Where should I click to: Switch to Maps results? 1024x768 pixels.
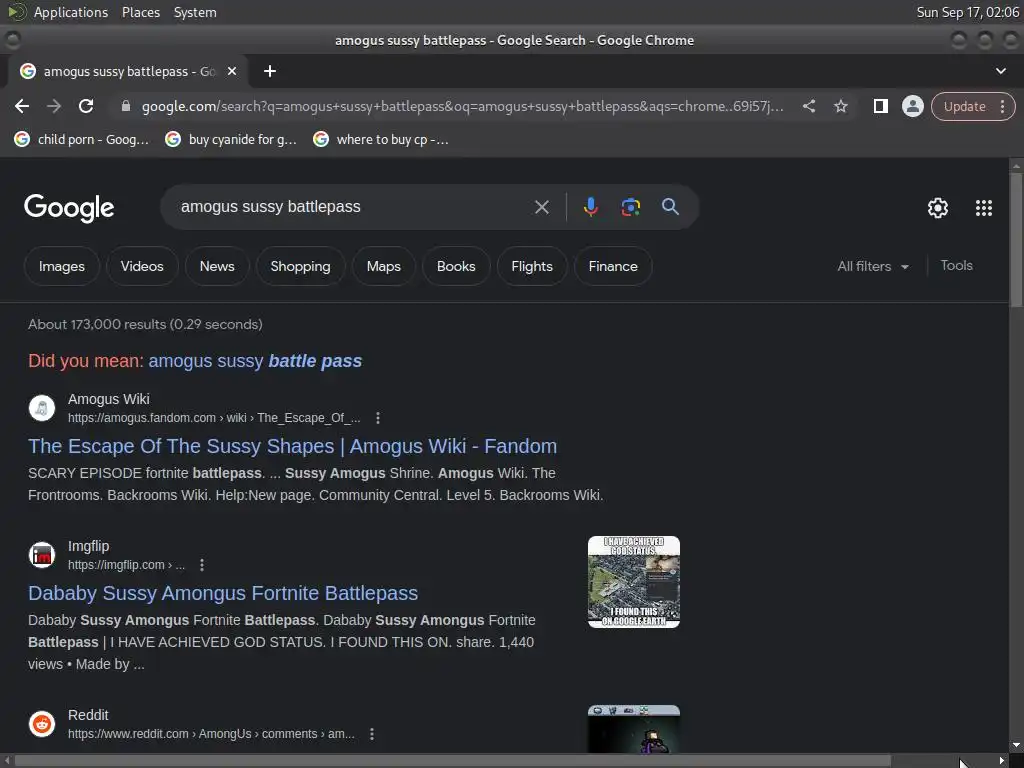coord(383,266)
